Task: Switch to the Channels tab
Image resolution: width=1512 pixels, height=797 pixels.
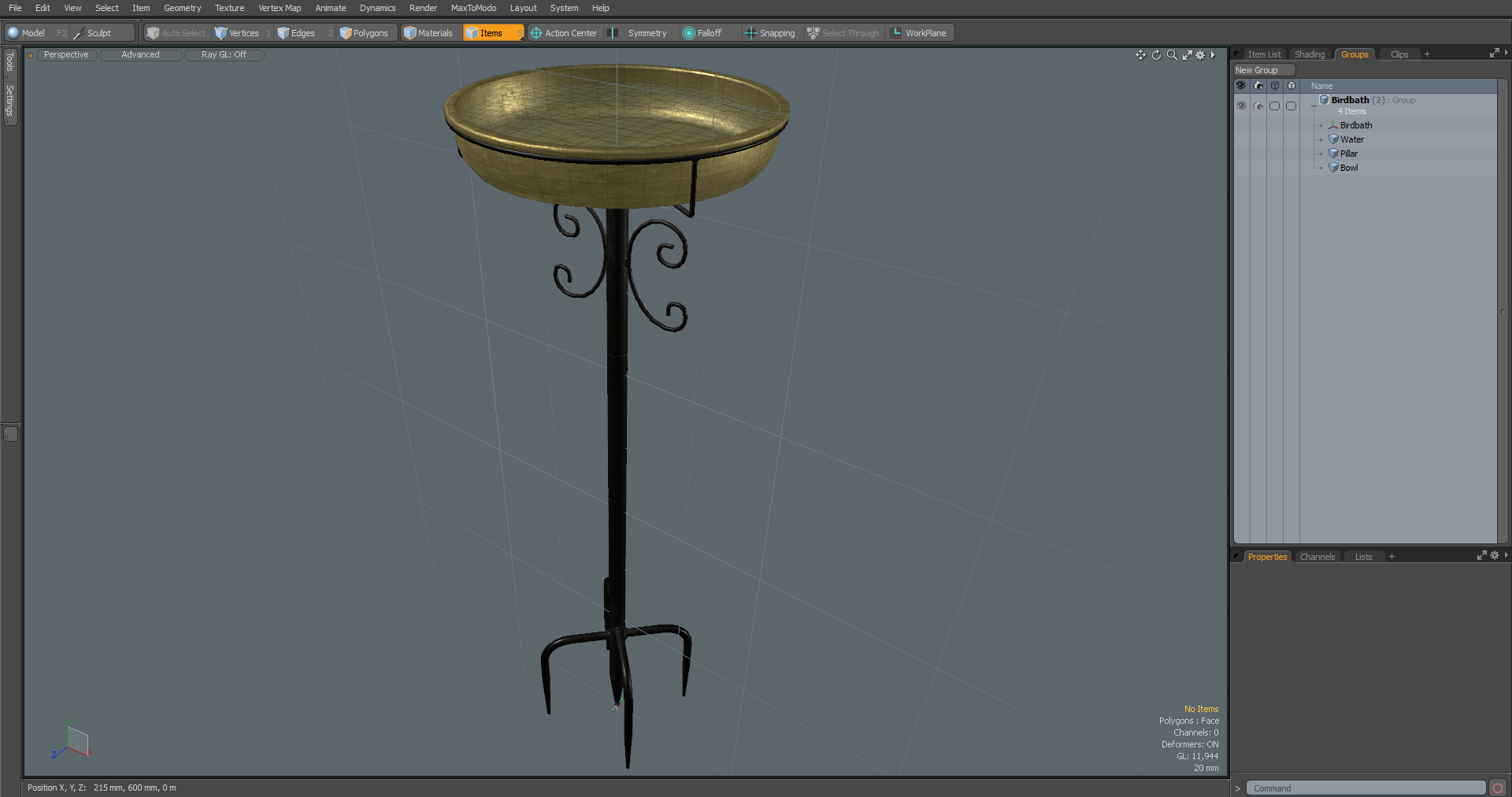Action: coord(1317,557)
